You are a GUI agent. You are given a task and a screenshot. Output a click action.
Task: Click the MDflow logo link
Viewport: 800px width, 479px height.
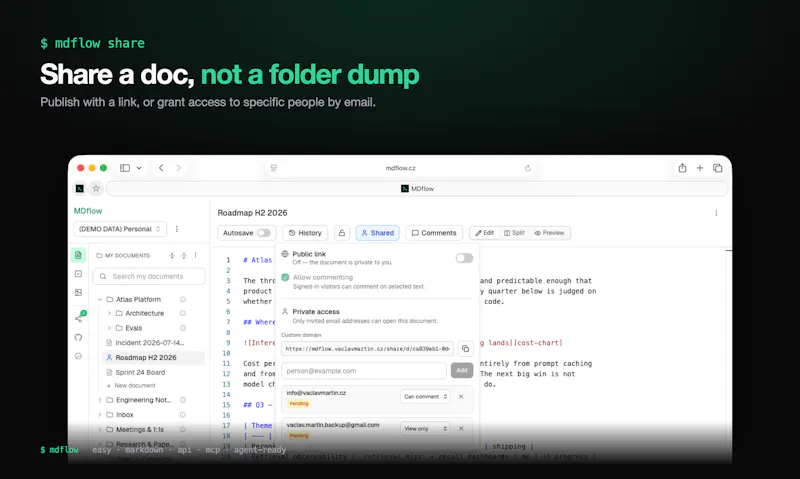88,211
